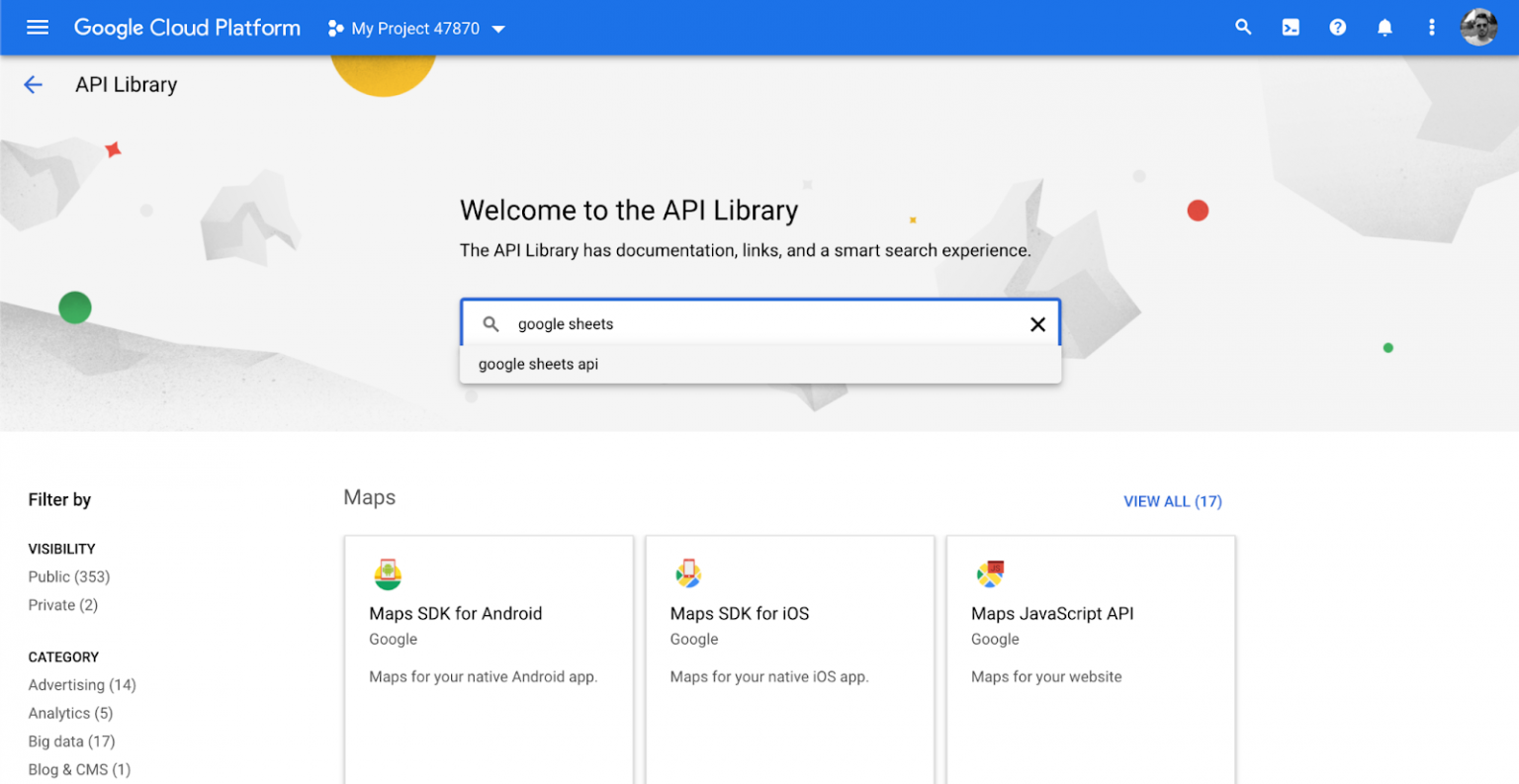Click the Maps JavaScript API icon
This screenshot has width=1519, height=784.
pyautogui.click(x=990, y=573)
